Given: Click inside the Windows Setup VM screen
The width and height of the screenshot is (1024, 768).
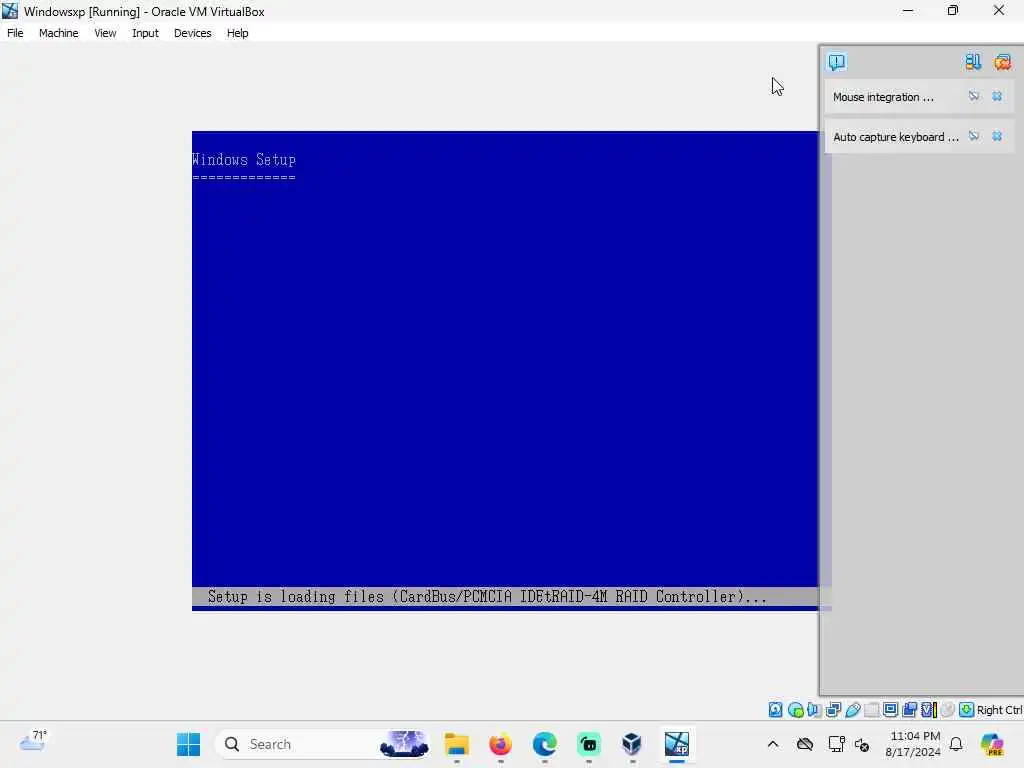Looking at the screenshot, I should 505,370.
